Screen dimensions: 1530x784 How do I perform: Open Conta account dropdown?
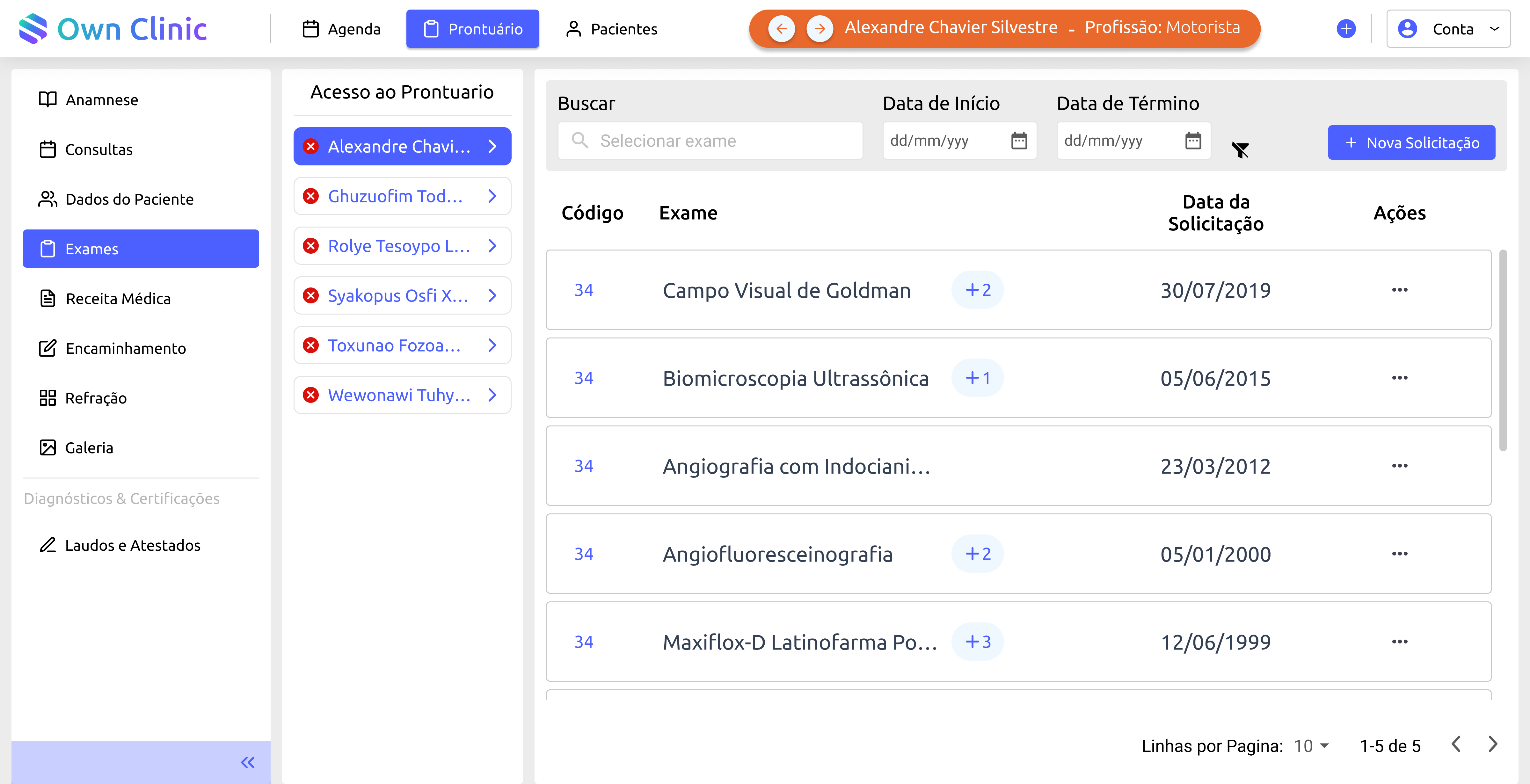(1448, 28)
